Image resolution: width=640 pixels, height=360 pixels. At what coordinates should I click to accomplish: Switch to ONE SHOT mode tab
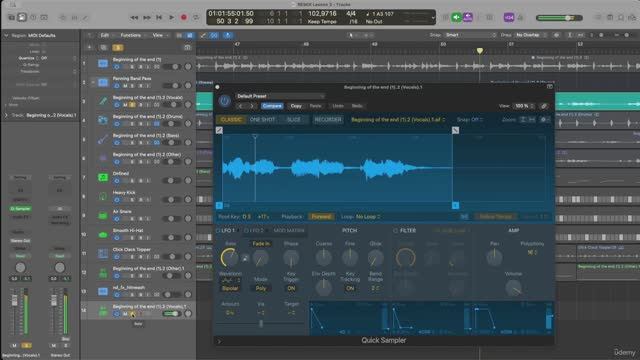(262, 120)
